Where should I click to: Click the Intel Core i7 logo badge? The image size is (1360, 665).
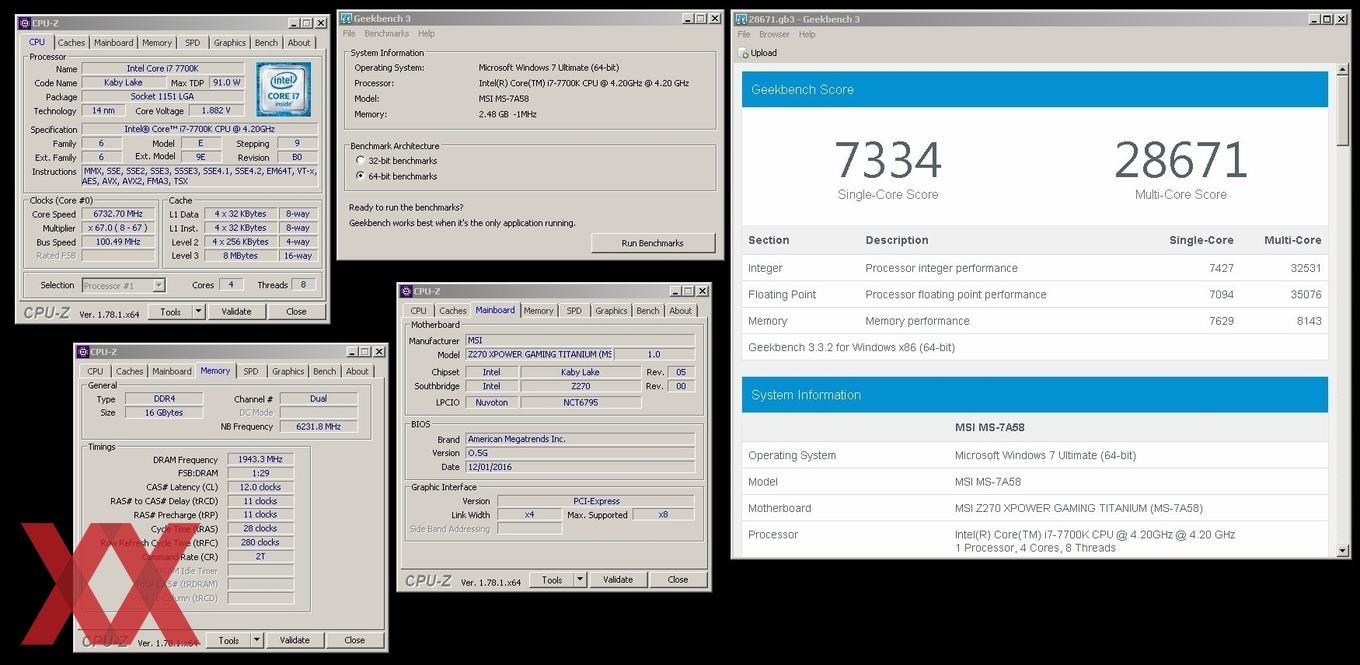(283, 89)
